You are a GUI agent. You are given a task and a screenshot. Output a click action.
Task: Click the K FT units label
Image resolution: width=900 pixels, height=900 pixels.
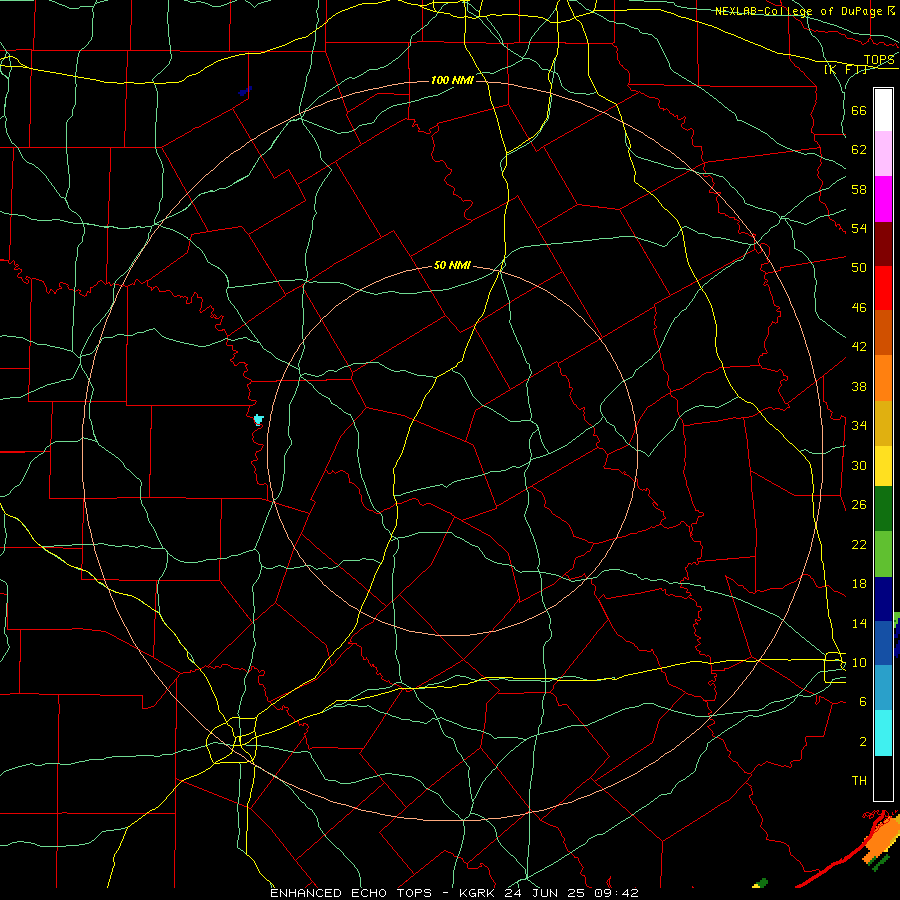coord(845,69)
